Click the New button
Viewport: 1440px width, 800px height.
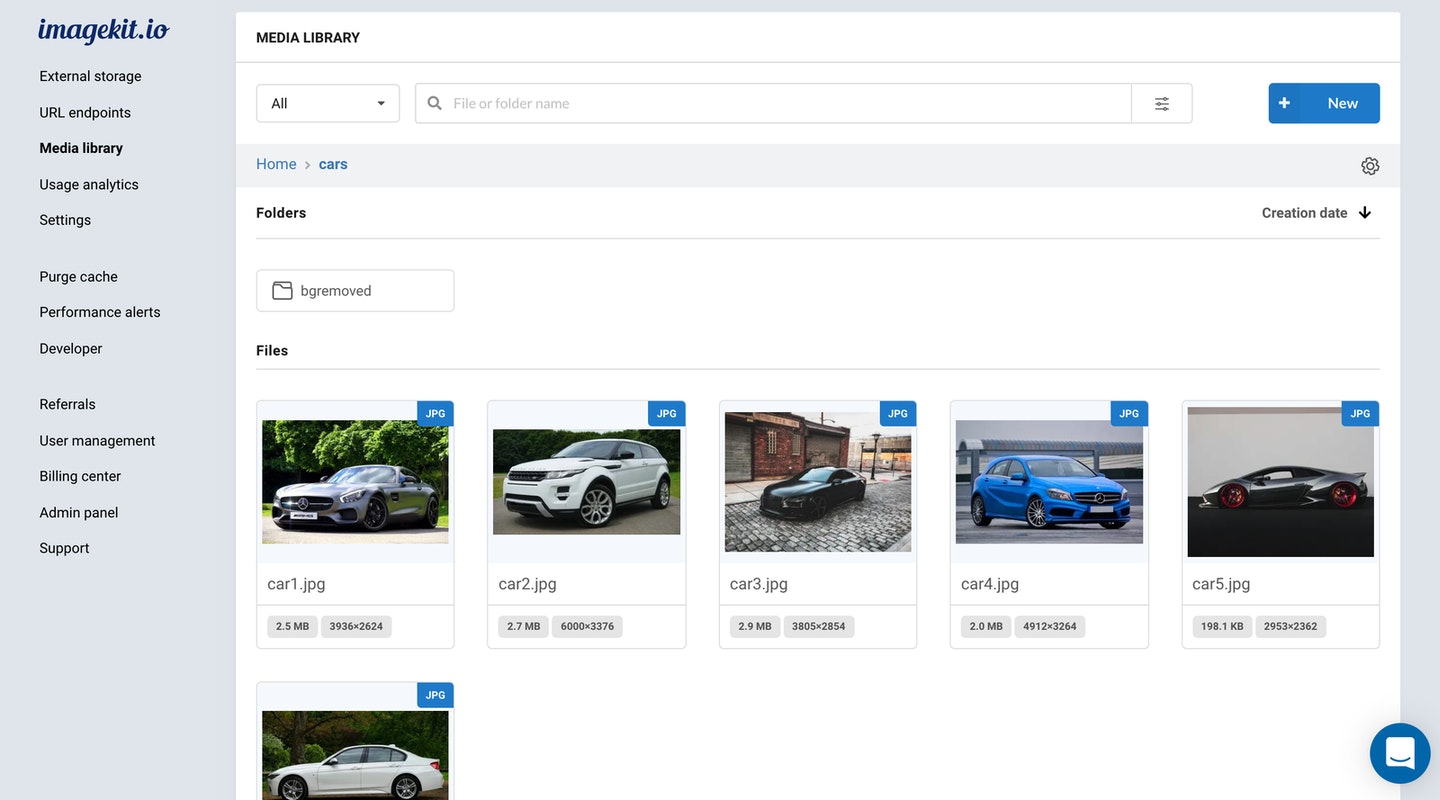click(x=1324, y=103)
